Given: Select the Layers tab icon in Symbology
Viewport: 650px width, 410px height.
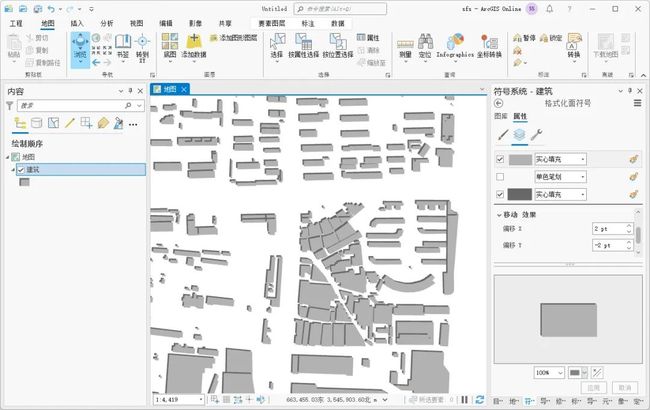Looking at the screenshot, I should (519, 135).
